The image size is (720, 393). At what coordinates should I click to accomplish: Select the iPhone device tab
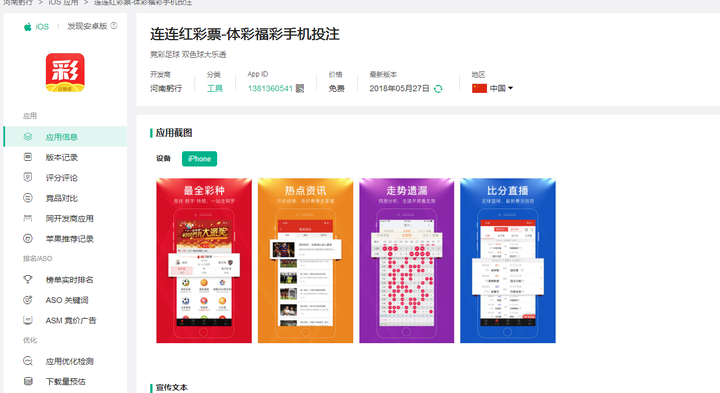pos(199,158)
